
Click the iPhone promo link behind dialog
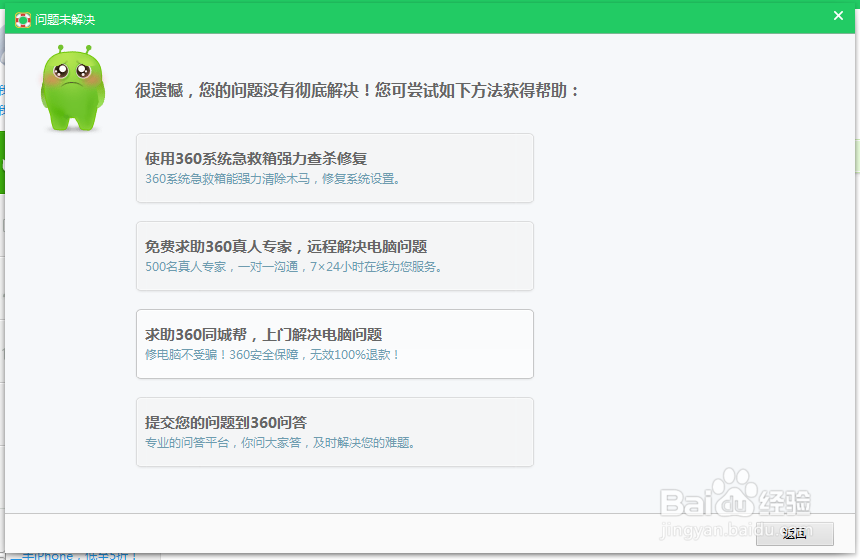pos(73,556)
